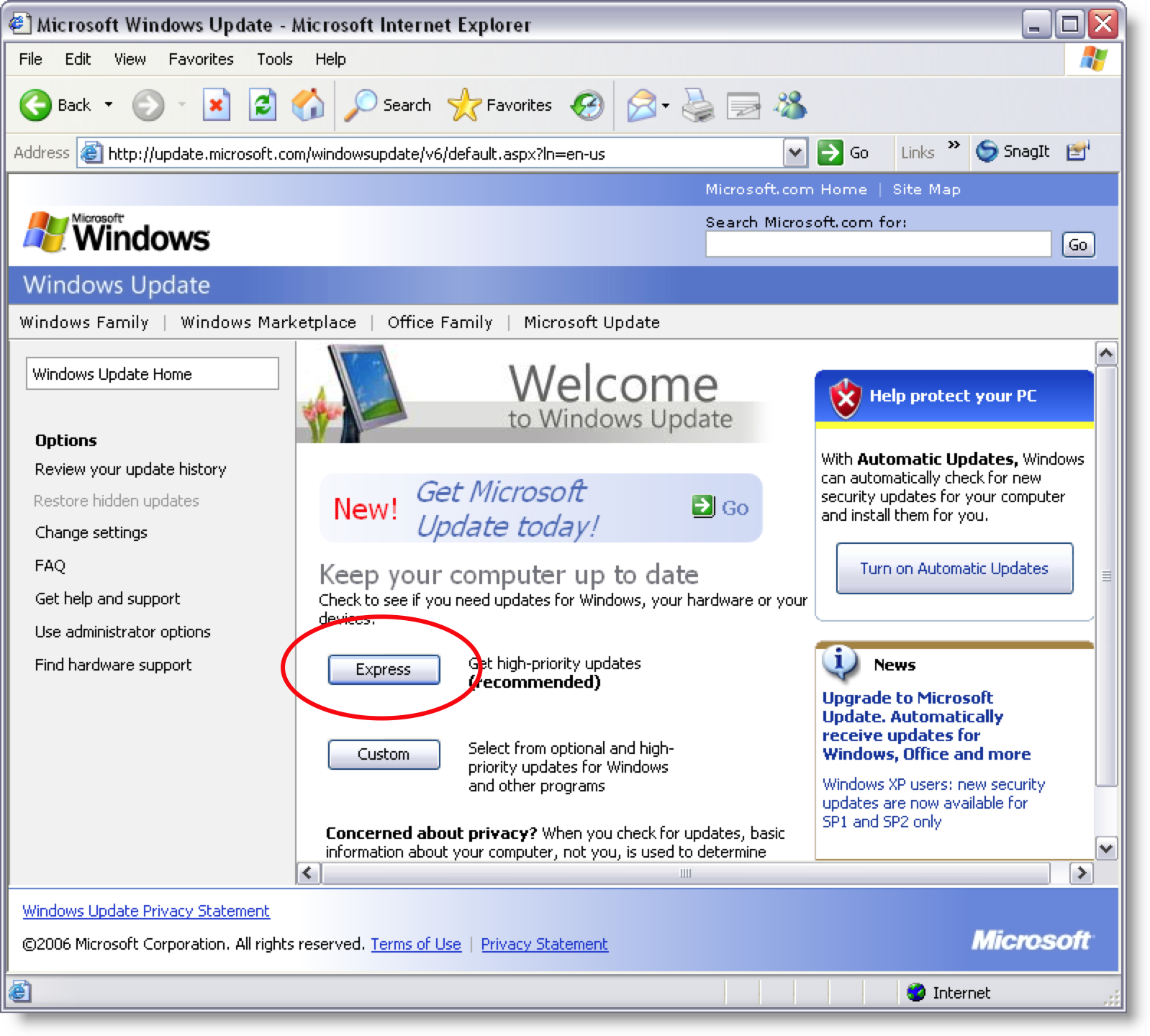1150x1036 pixels.
Task: Open Upgrade to Microsoft Update news link
Action: pos(926,725)
